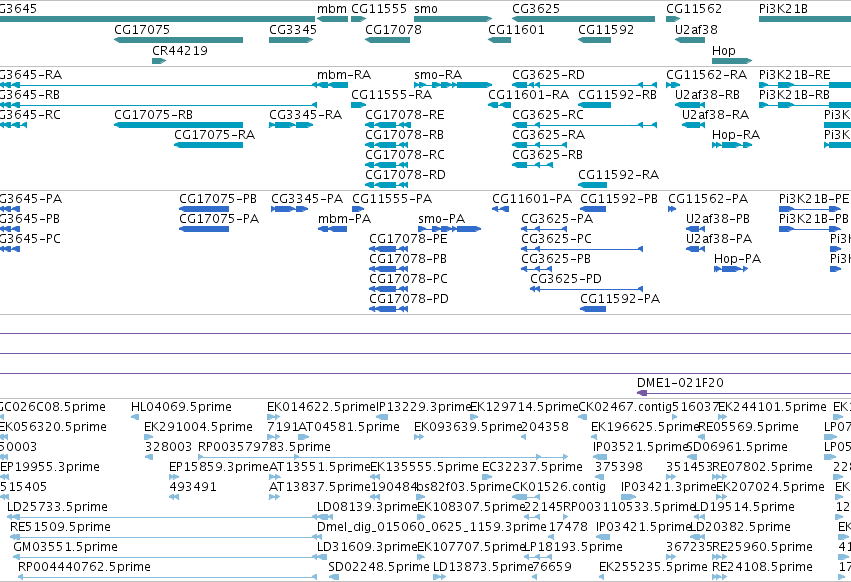Image resolution: width=851 pixels, height=582 pixels.
Task: Select the CG11562 gene label
Action: 694,9
